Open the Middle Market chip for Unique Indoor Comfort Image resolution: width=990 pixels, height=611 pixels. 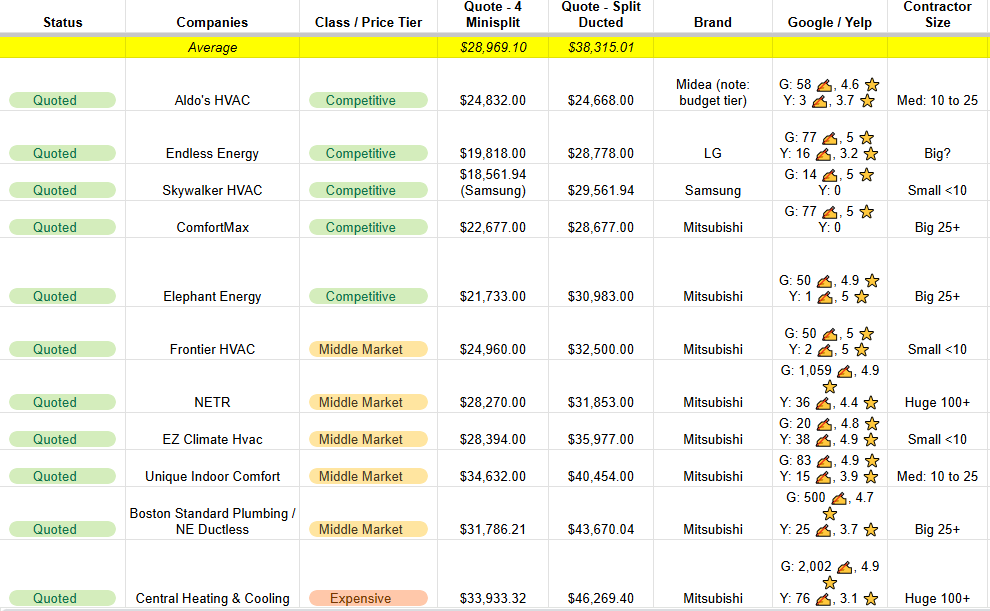pyautogui.click(x=368, y=476)
